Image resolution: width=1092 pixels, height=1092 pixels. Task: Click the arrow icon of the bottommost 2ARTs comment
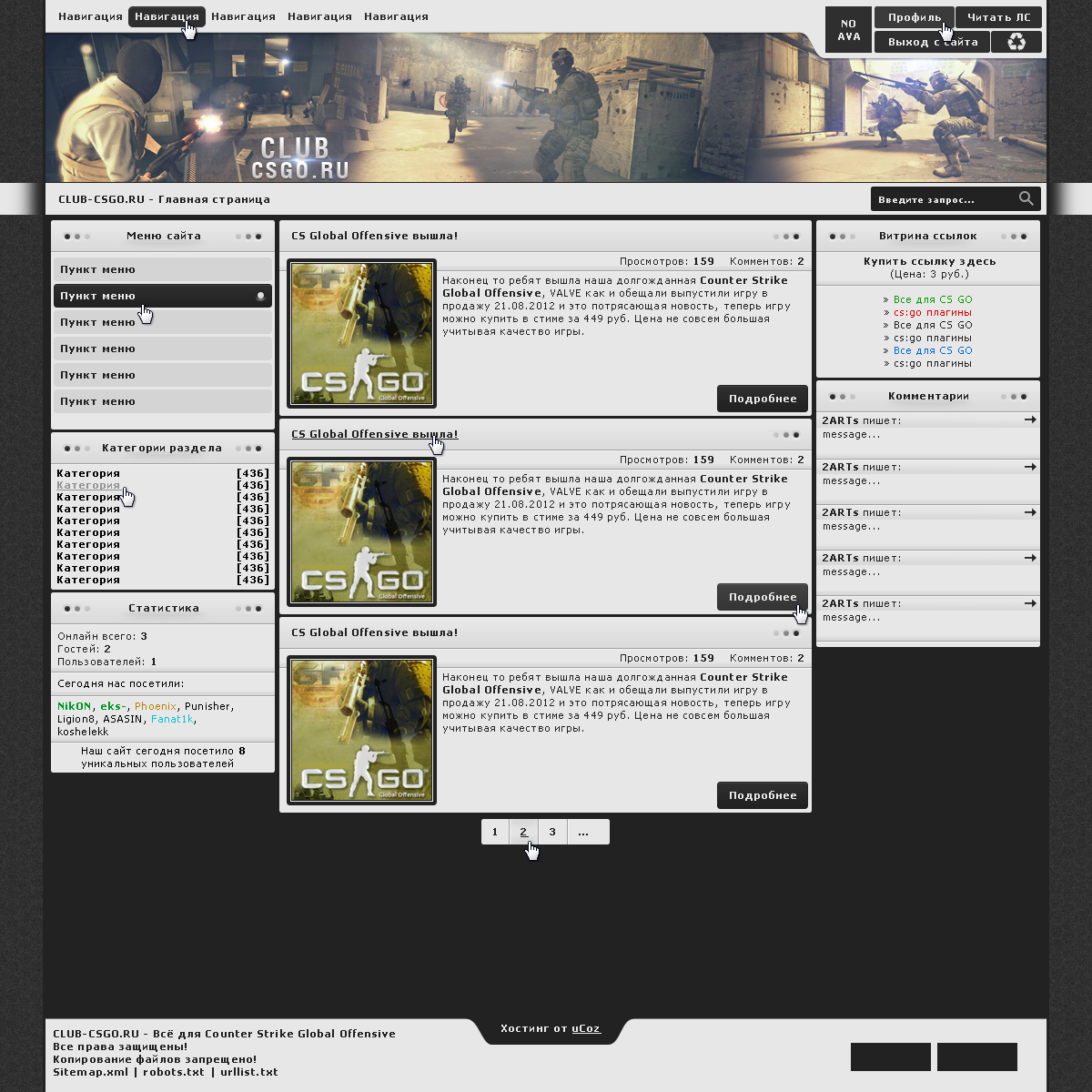point(1030,603)
